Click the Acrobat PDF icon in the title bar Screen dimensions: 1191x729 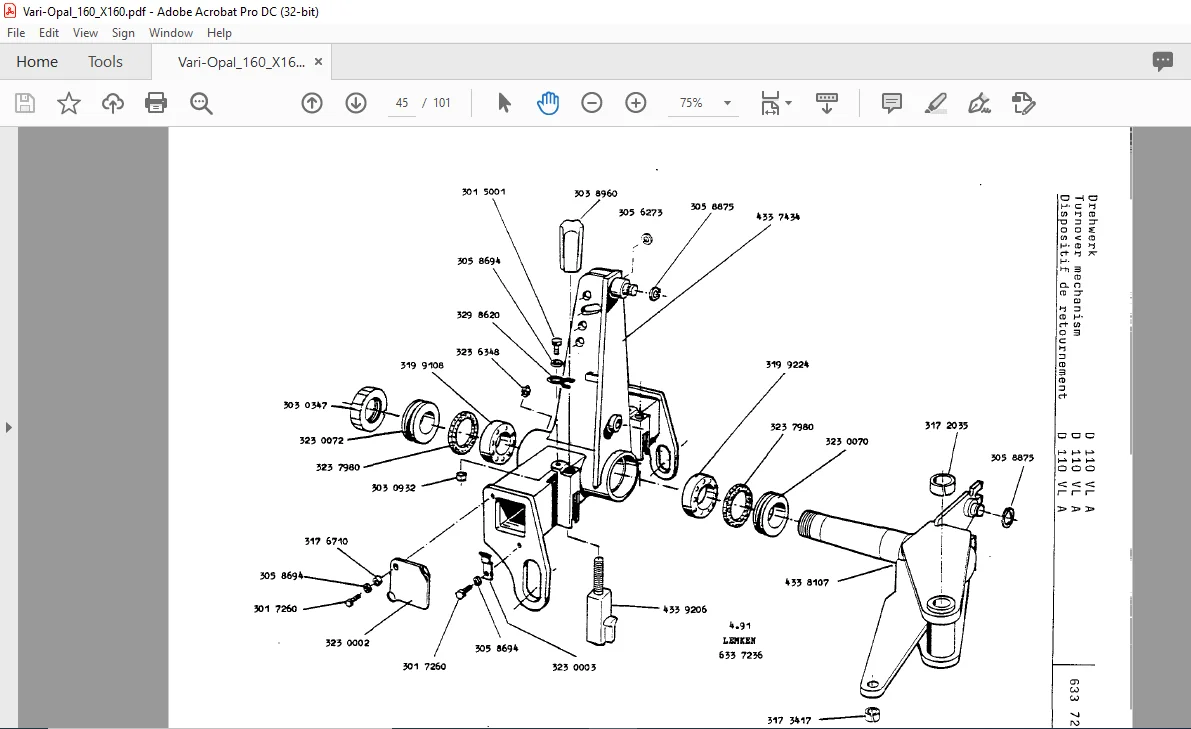[x=10, y=11]
